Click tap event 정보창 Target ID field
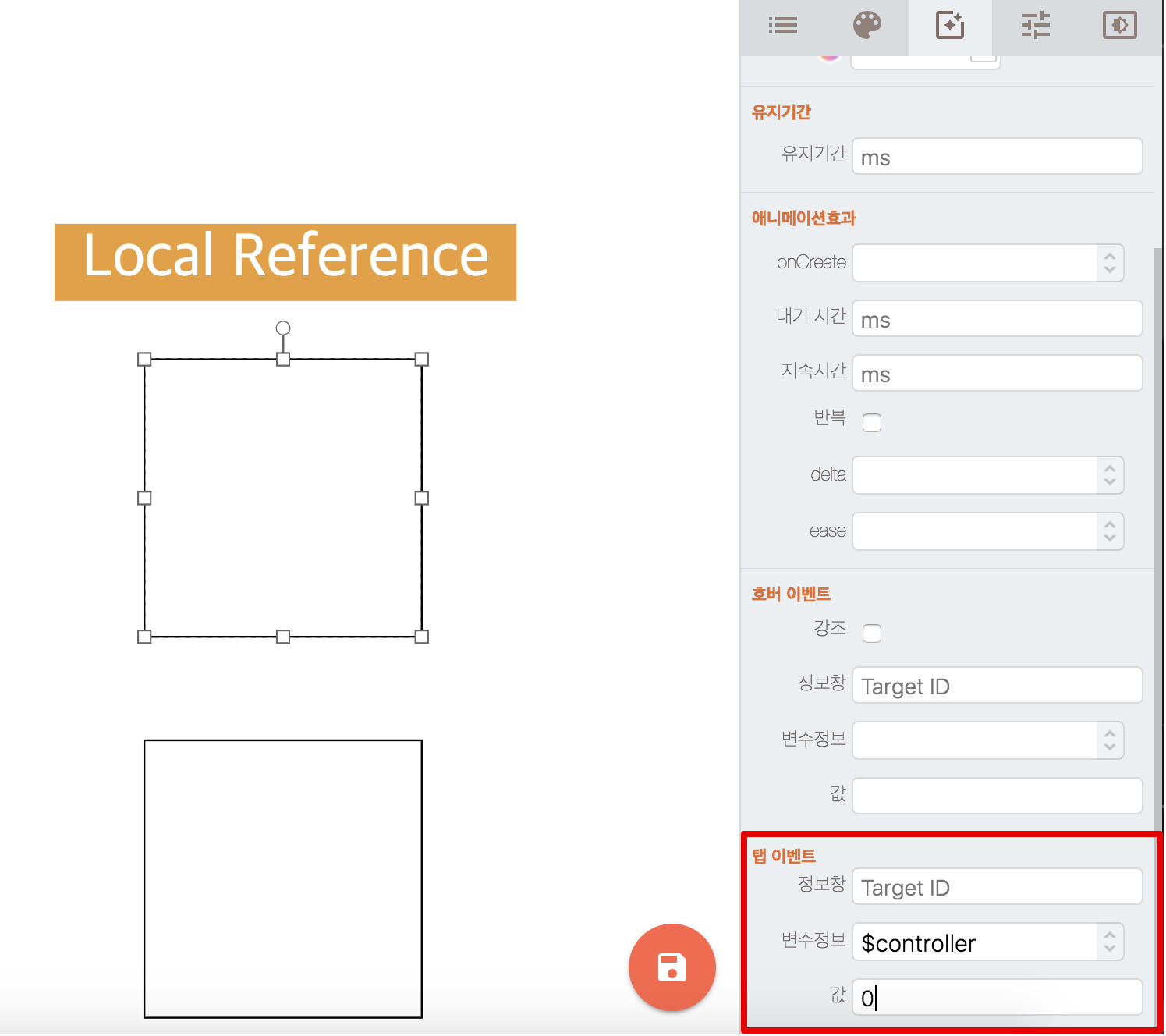Viewport: 1166px width, 1036px height. 997,887
